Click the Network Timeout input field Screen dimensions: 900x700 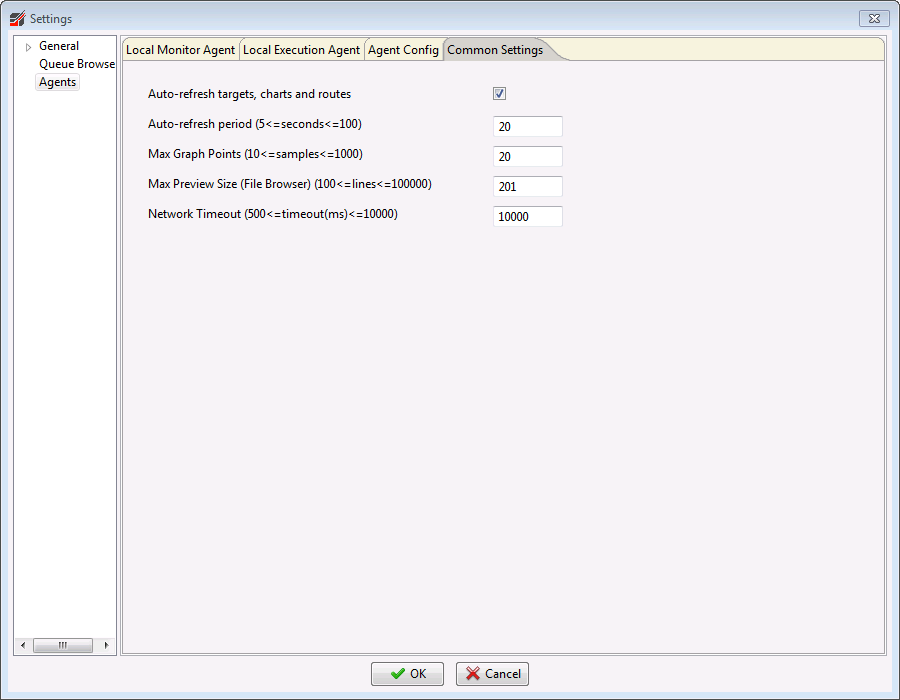point(527,216)
